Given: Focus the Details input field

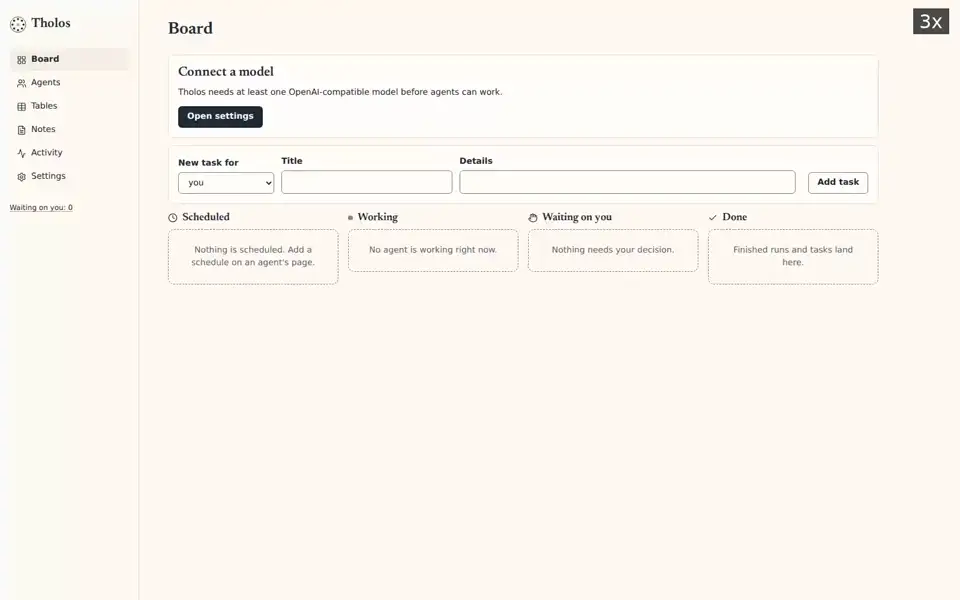Looking at the screenshot, I should [628, 182].
